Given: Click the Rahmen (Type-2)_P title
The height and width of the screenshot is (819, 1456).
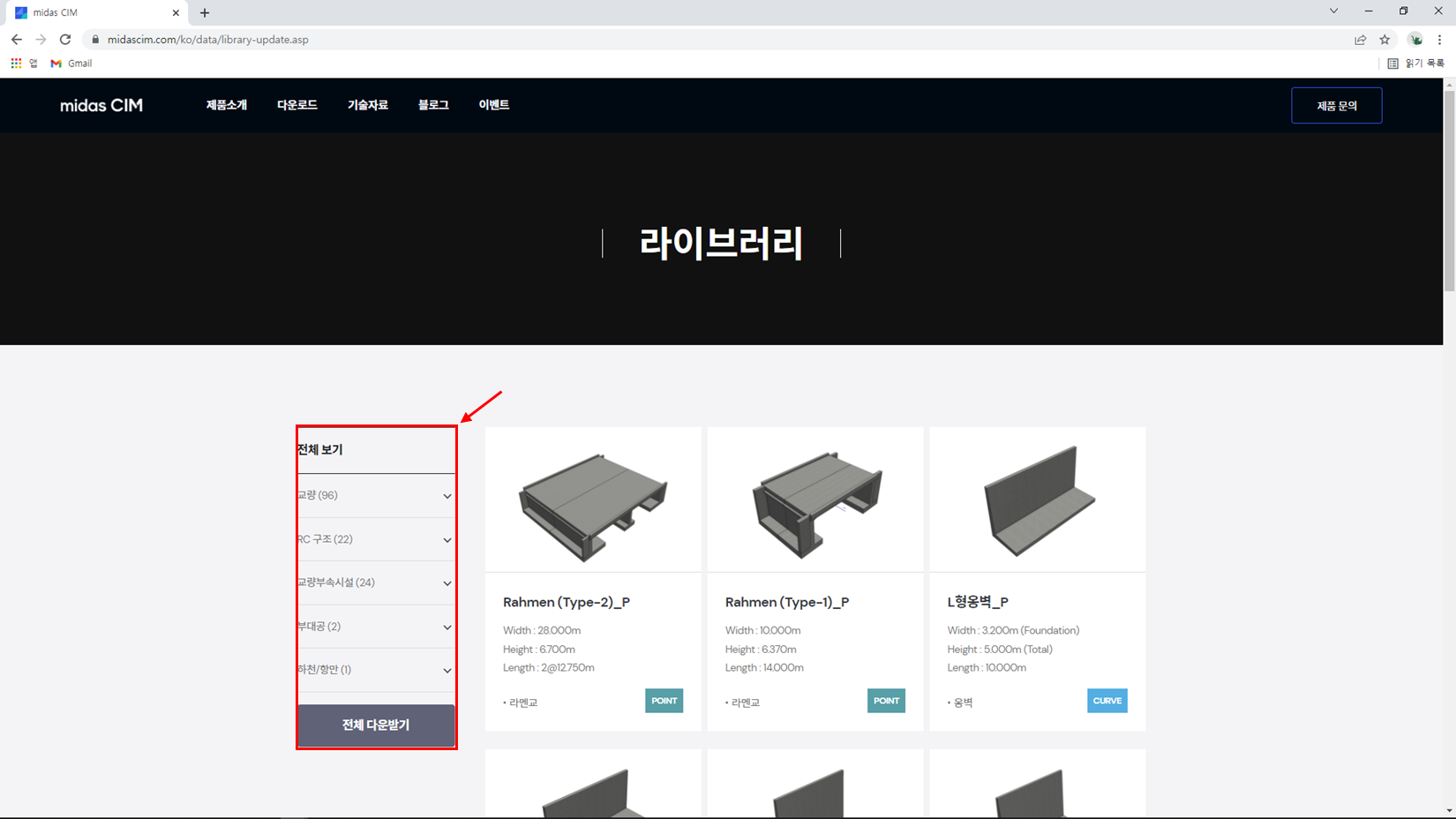Looking at the screenshot, I should coord(567,602).
